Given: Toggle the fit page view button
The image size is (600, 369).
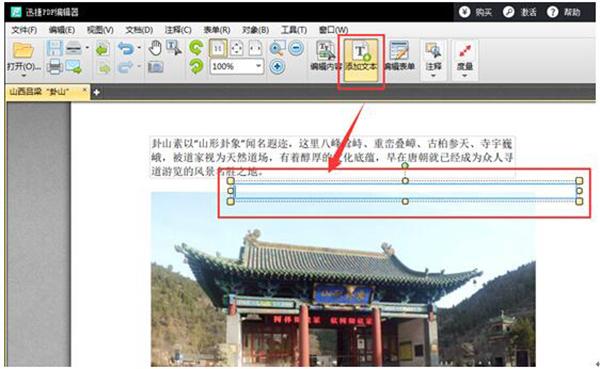Looking at the screenshot, I should pos(236,49).
